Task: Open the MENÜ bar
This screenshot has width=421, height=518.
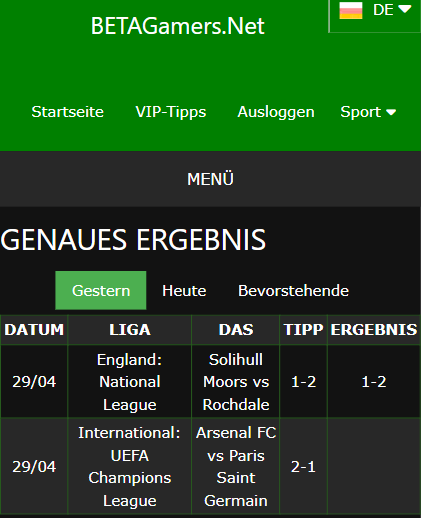Action: tap(210, 179)
